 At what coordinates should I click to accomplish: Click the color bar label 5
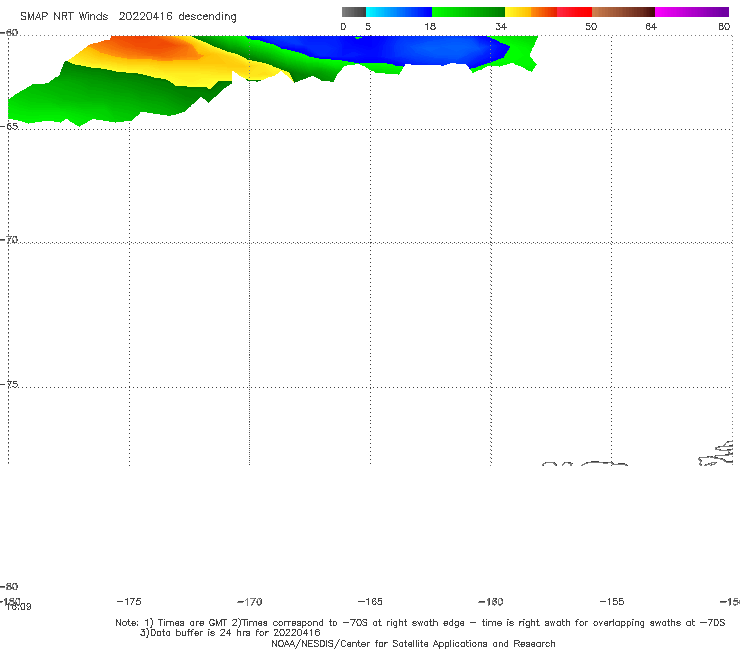pyautogui.click(x=368, y=26)
